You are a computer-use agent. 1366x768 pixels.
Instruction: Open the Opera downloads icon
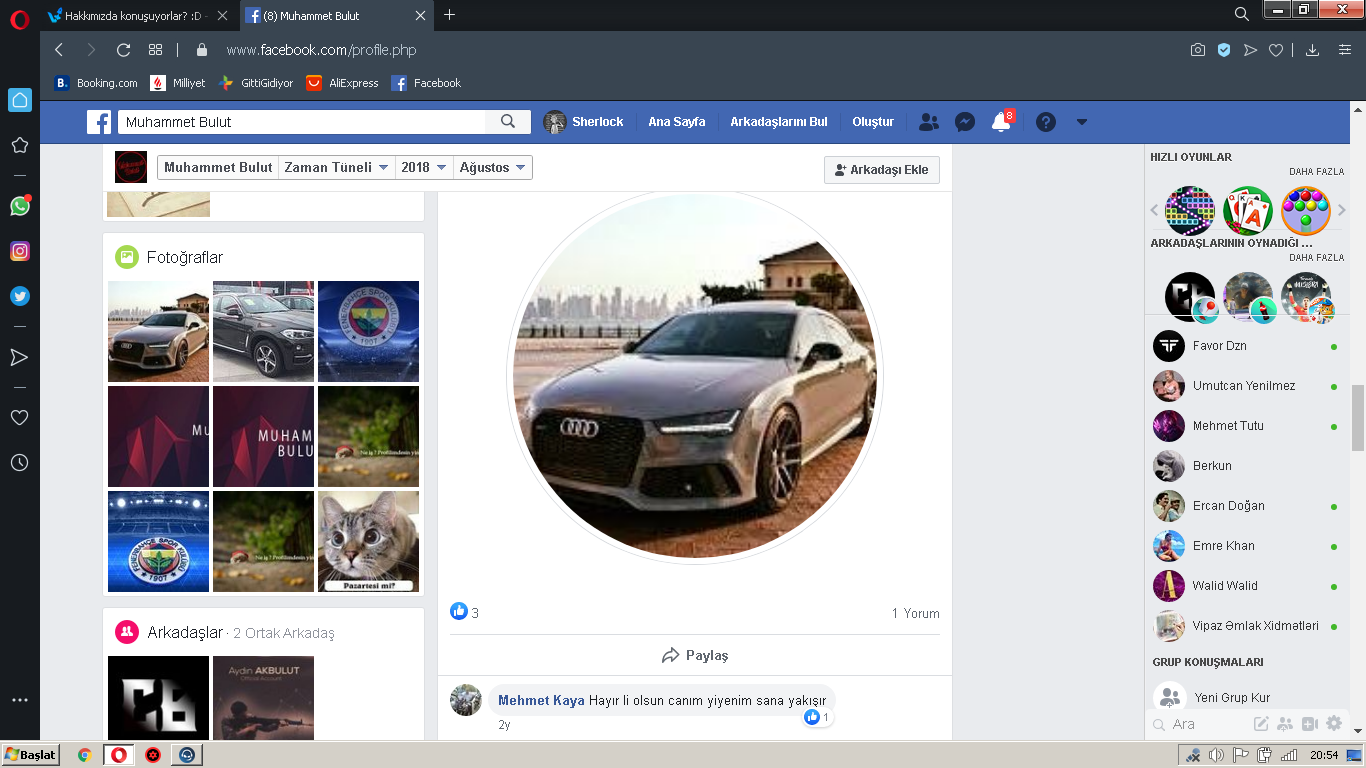(x=1313, y=50)
